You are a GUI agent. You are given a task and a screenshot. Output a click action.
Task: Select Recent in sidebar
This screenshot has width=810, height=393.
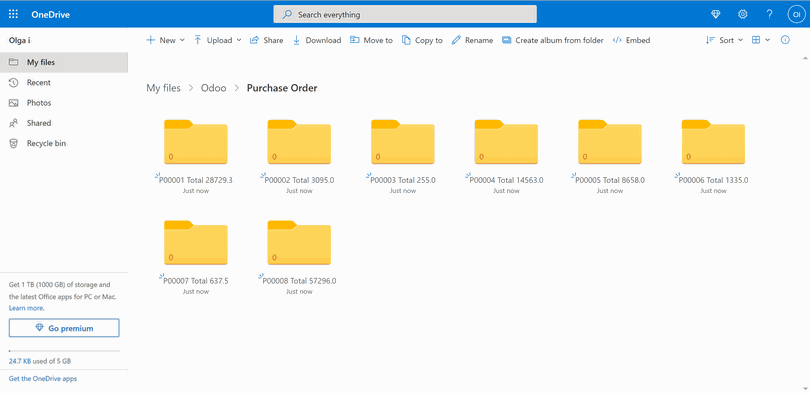point(64,83)
